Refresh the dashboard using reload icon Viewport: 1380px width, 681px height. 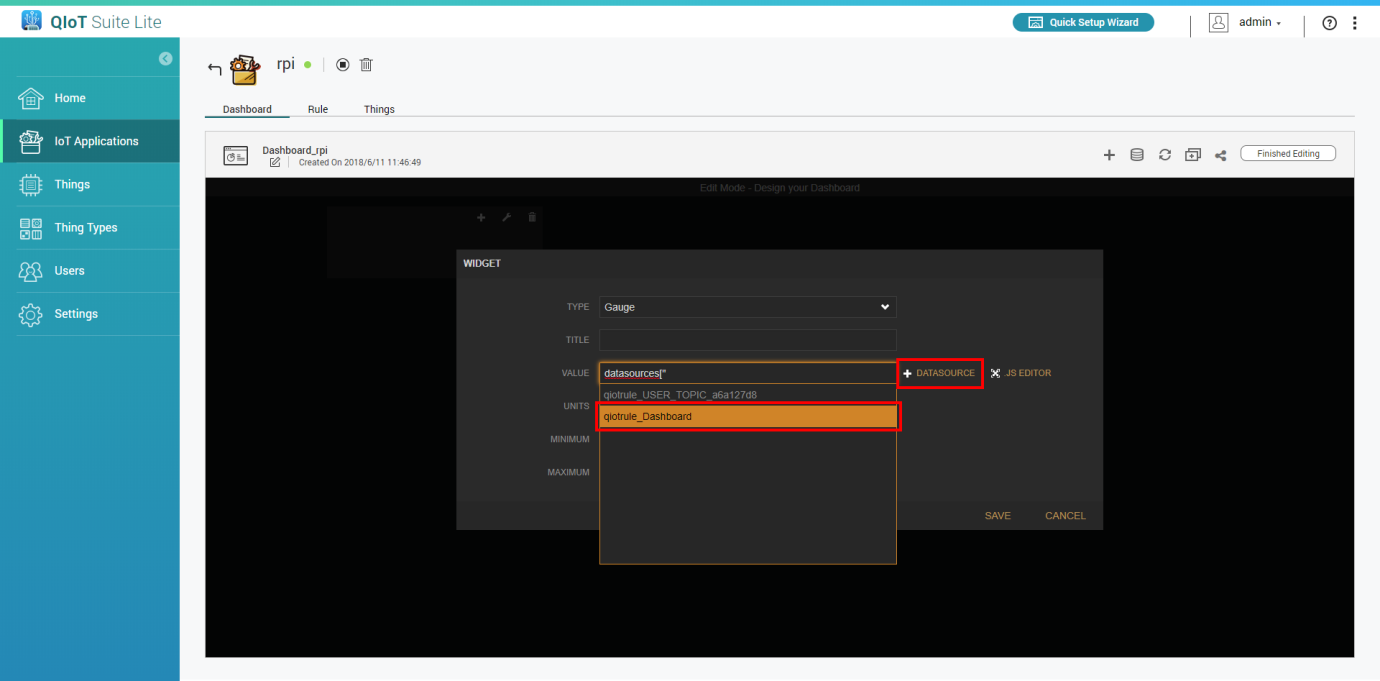[x=1165, y=155]
